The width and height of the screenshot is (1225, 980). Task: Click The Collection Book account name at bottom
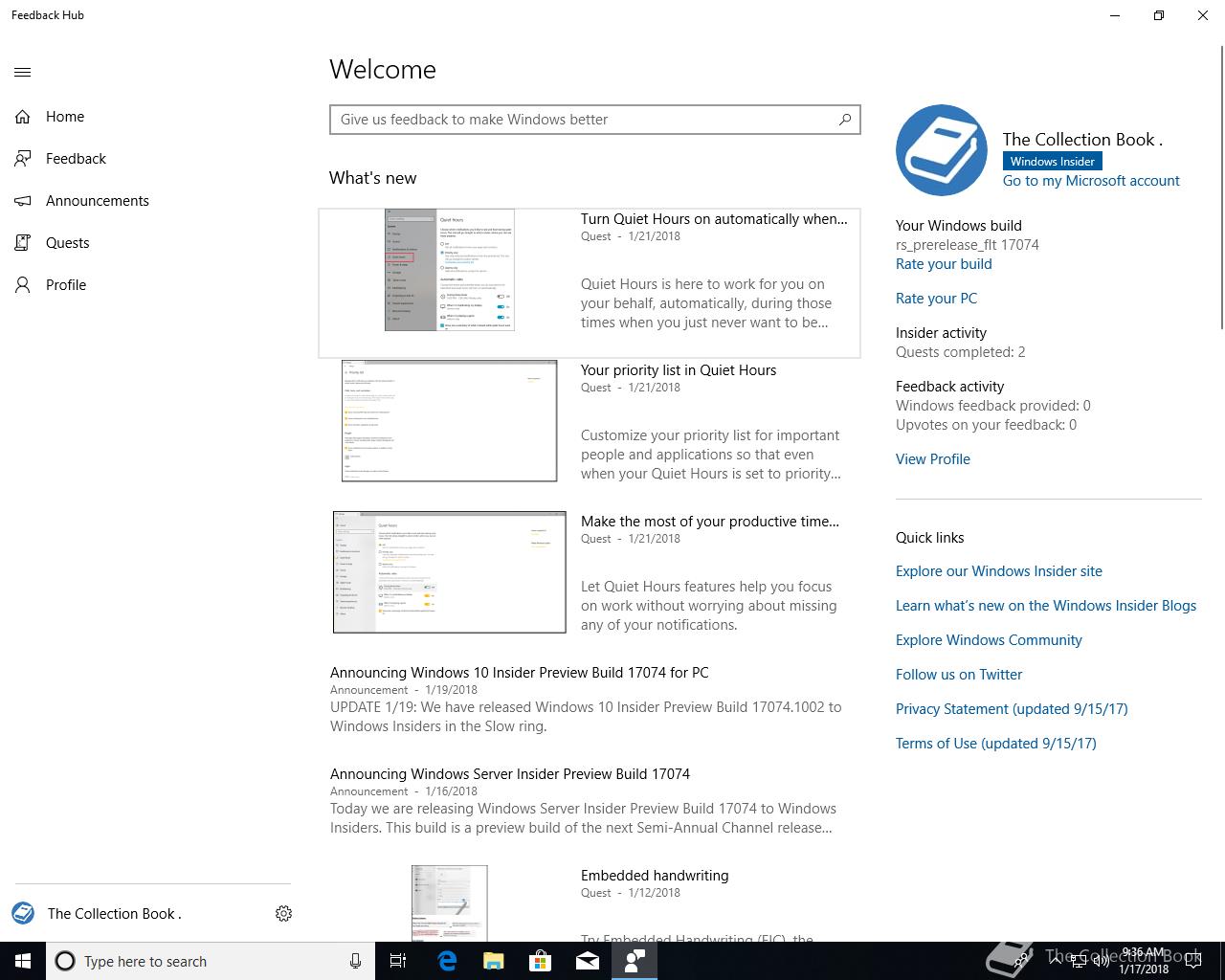coord(115,914)
